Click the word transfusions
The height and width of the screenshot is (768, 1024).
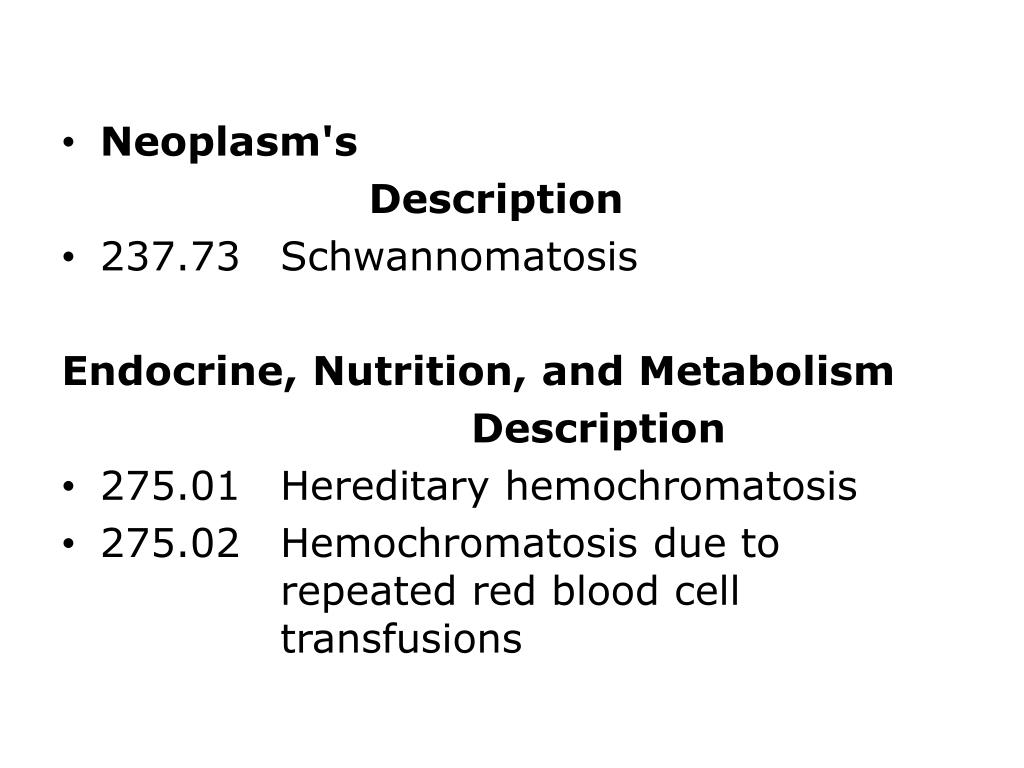click(x=402, y=639)
